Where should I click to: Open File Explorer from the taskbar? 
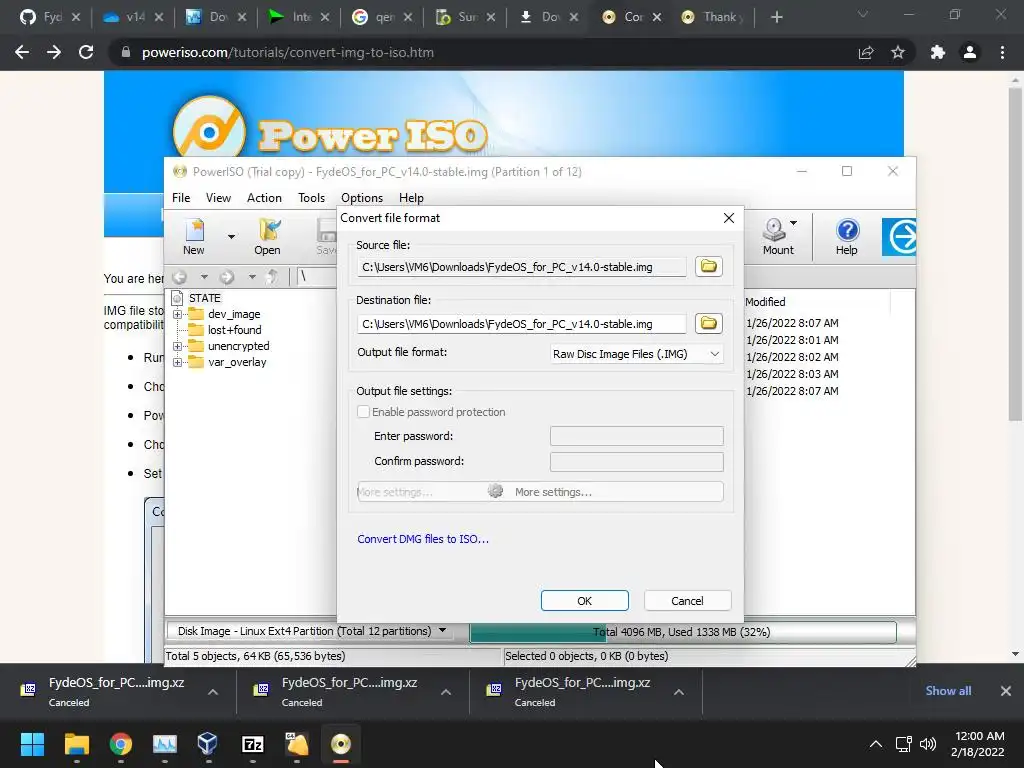click(76, 744)
